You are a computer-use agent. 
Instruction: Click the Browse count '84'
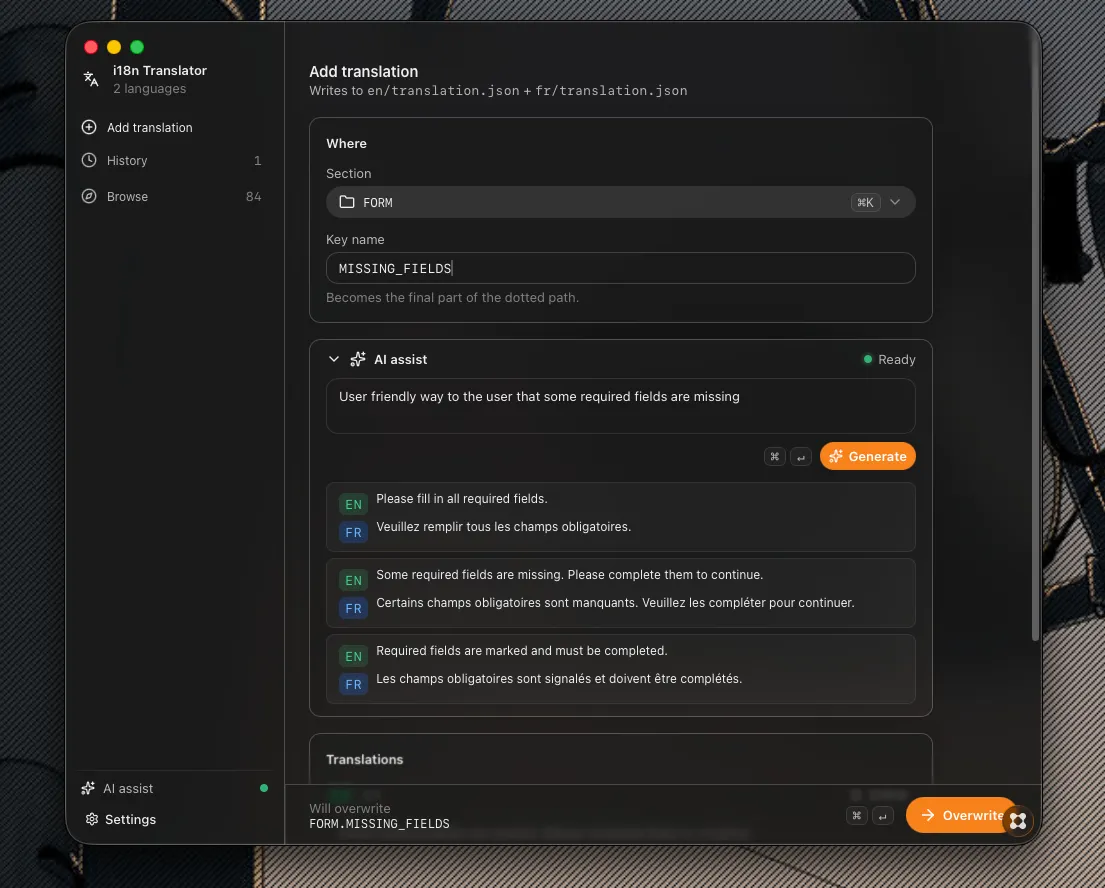[x=254, y=197]
